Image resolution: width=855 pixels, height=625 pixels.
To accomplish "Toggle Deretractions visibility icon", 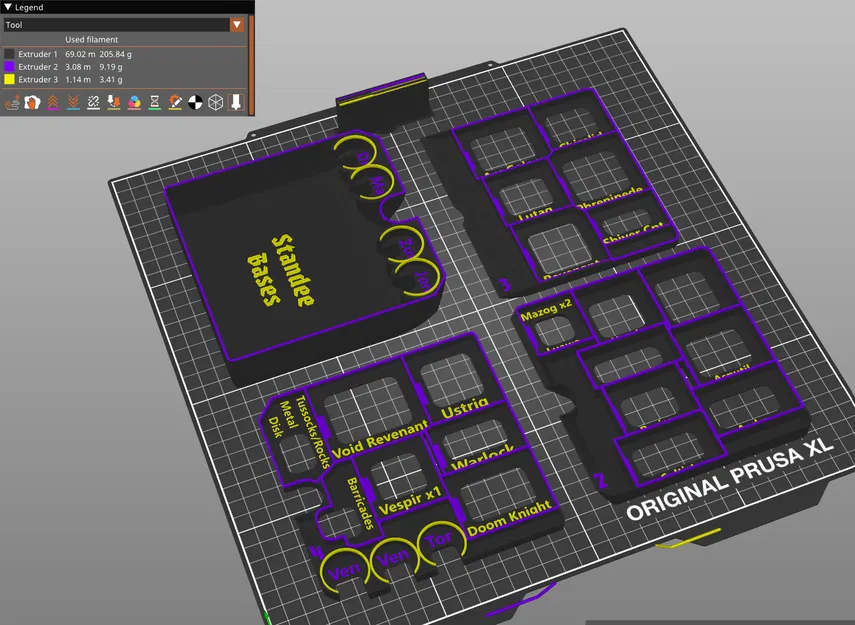I will 73,102.
